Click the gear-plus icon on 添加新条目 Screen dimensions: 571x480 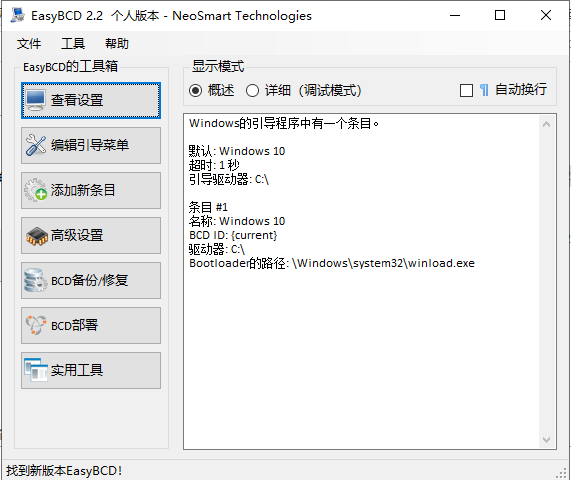(x=35, y=190)
